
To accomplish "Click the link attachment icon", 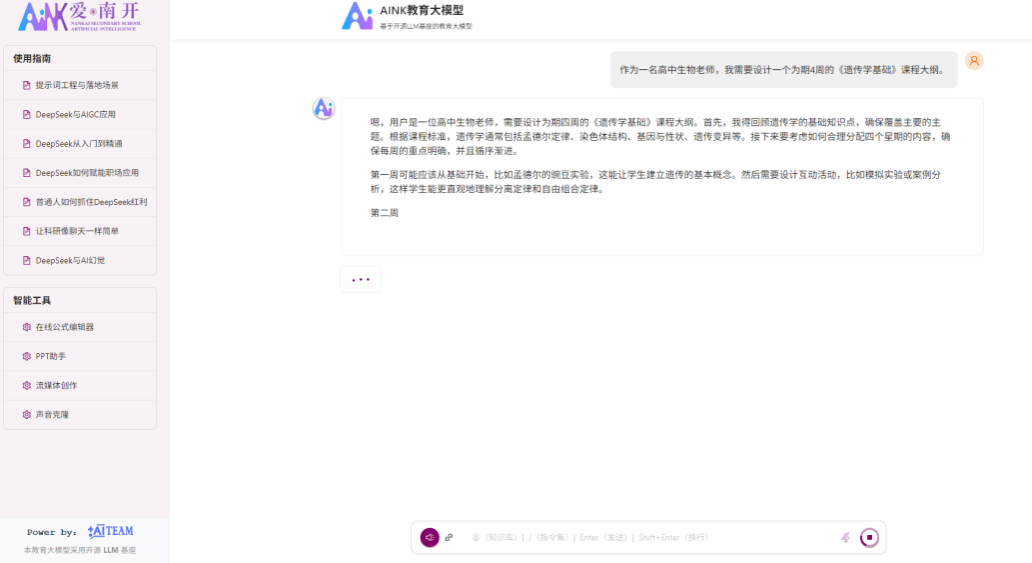I will coord(449,537).
